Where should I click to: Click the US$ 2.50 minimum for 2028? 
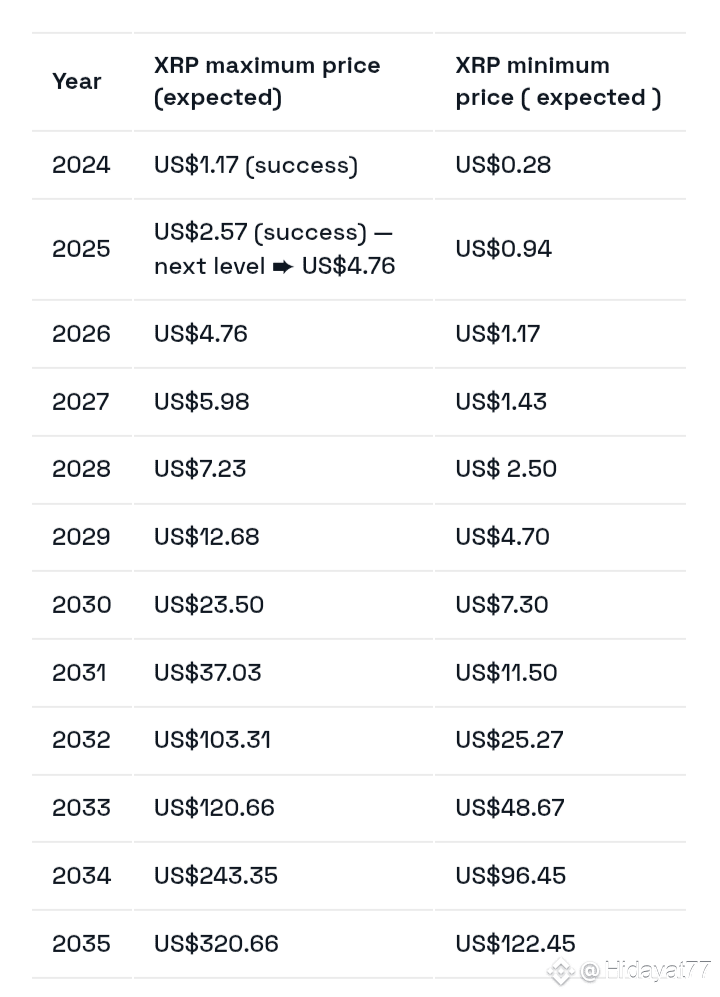(506, 469)
